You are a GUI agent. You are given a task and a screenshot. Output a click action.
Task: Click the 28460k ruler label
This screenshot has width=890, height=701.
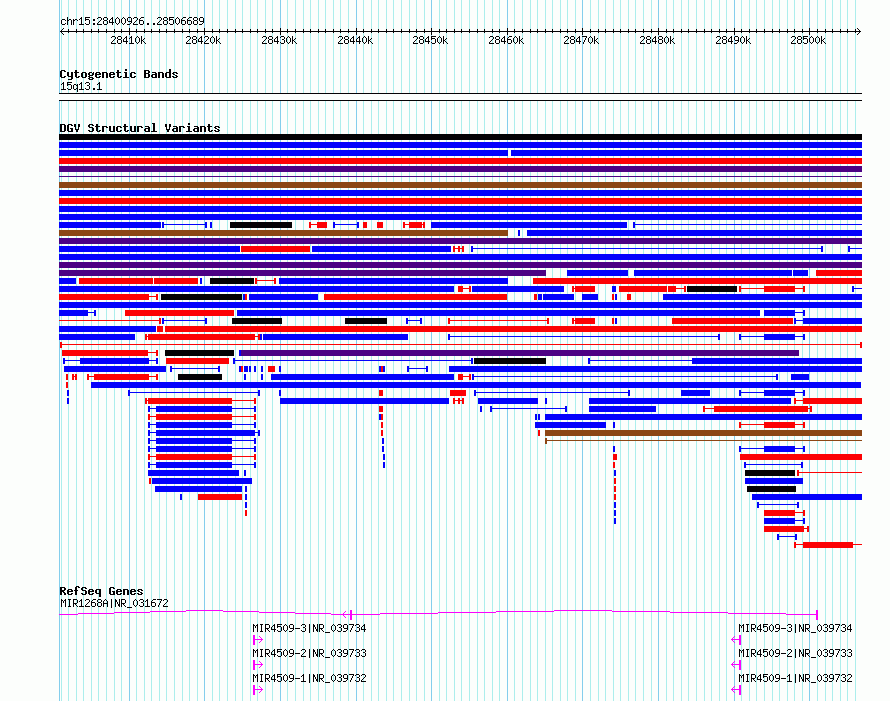pyautogui.click(x=506, y=40)
